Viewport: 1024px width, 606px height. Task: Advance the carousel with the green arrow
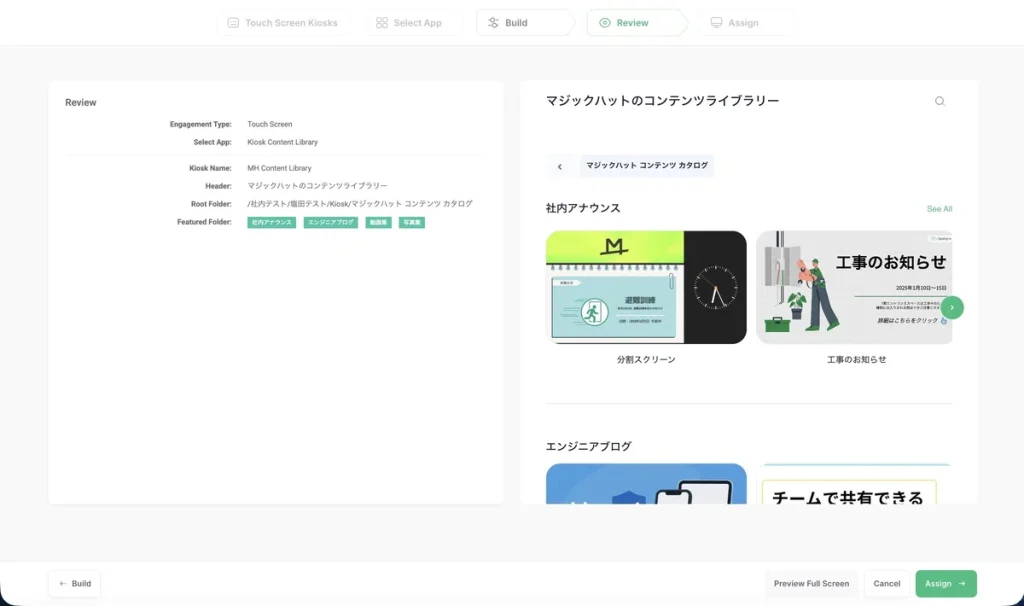[x=952, y=307]
